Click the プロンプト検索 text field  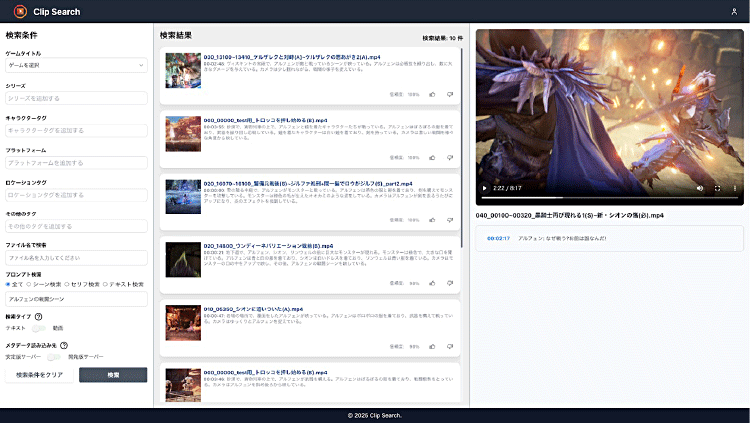[77, 299]
